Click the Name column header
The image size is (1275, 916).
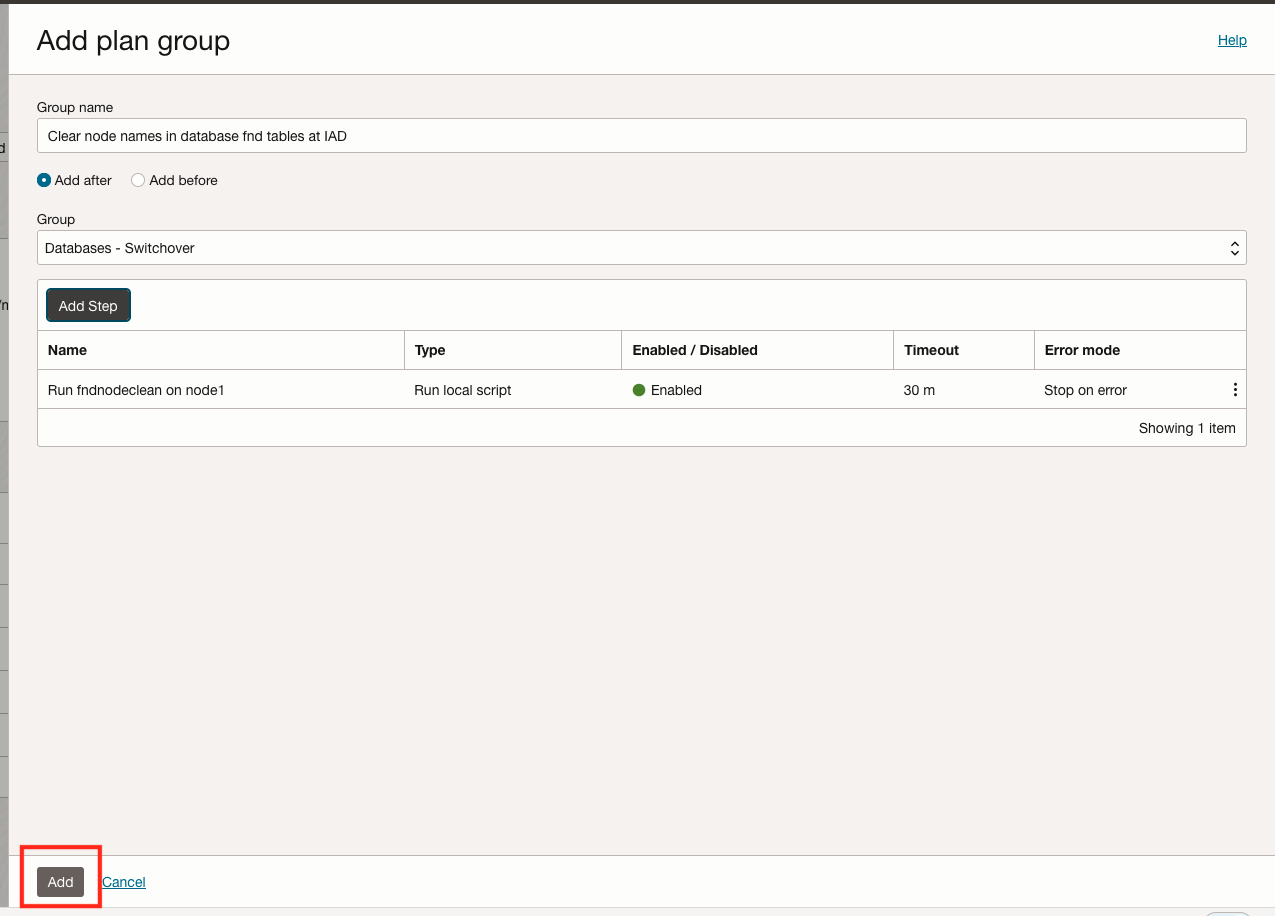click(x=221, y=350)
